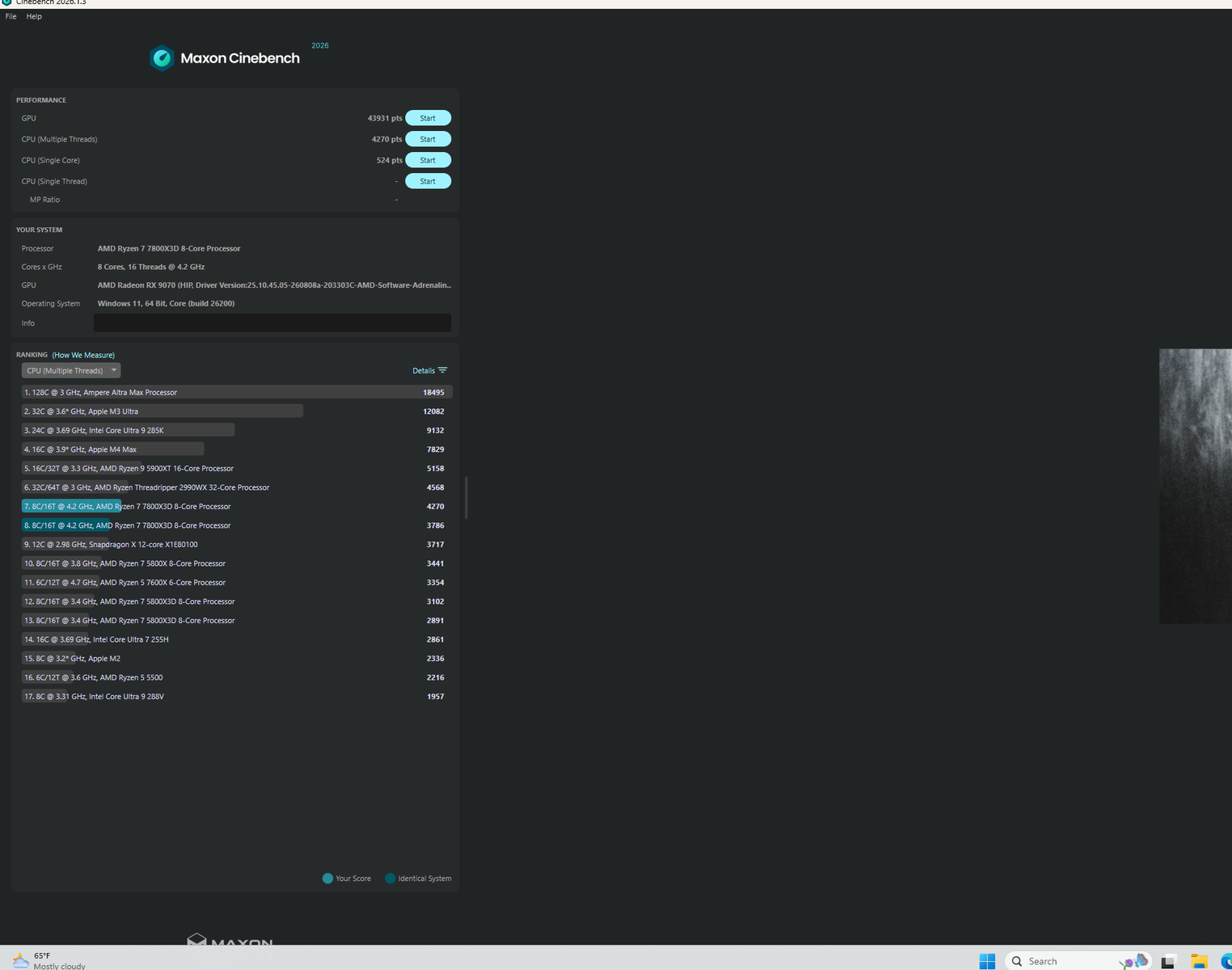This screenshot has width=1232, height=970.
Task: Start the GPU benchmark
Action: [x=428, y=118]
